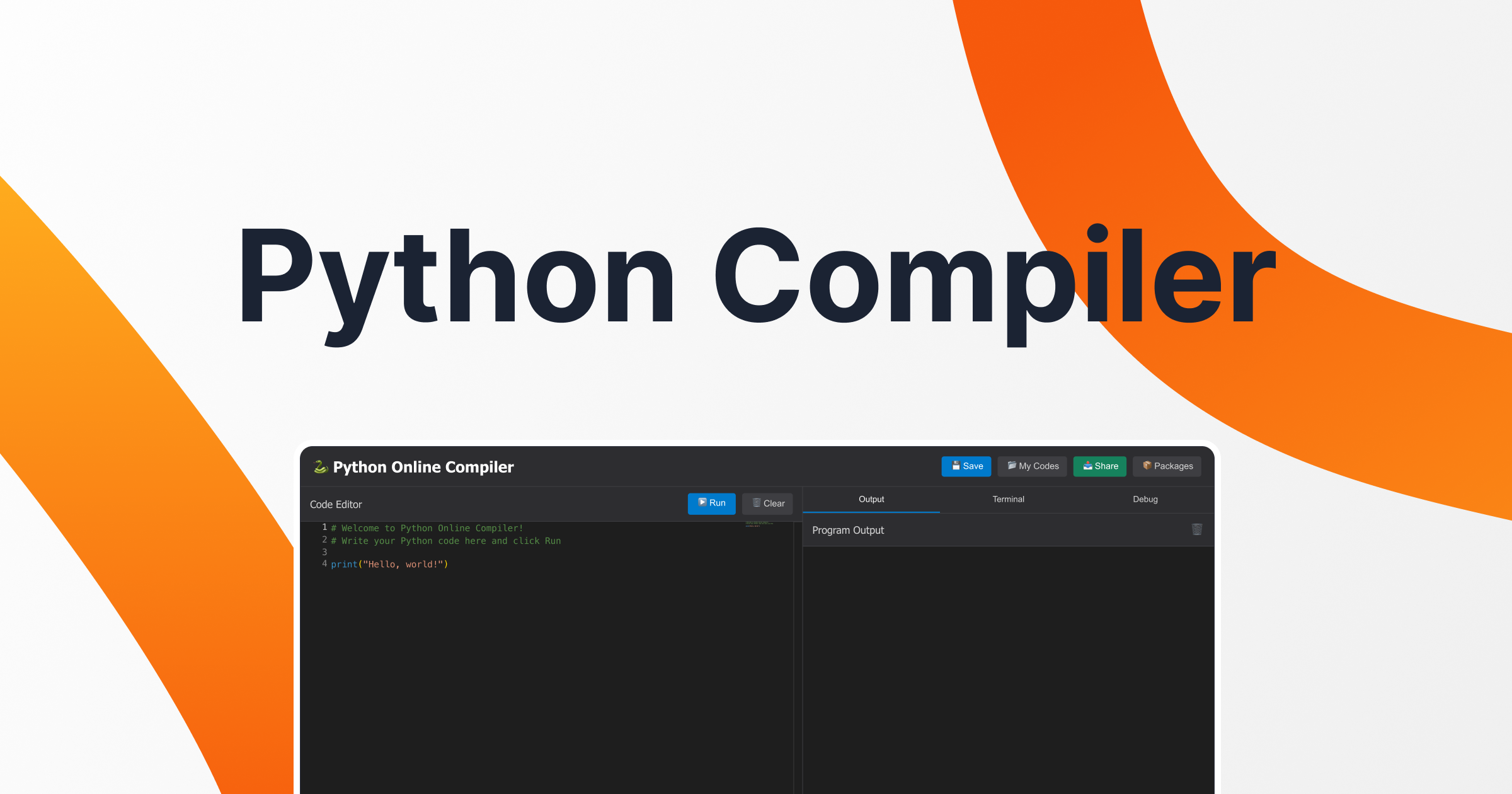Image resolution: width=1512 pixels, height=794 pixels.
Task: Select the Output tab
Action: pos(871,499)
